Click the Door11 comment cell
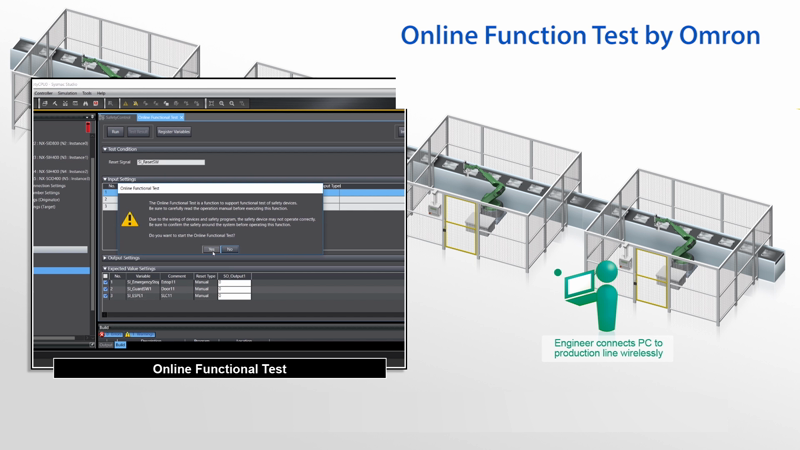This screenshot has width=800, height=450. 177,289
